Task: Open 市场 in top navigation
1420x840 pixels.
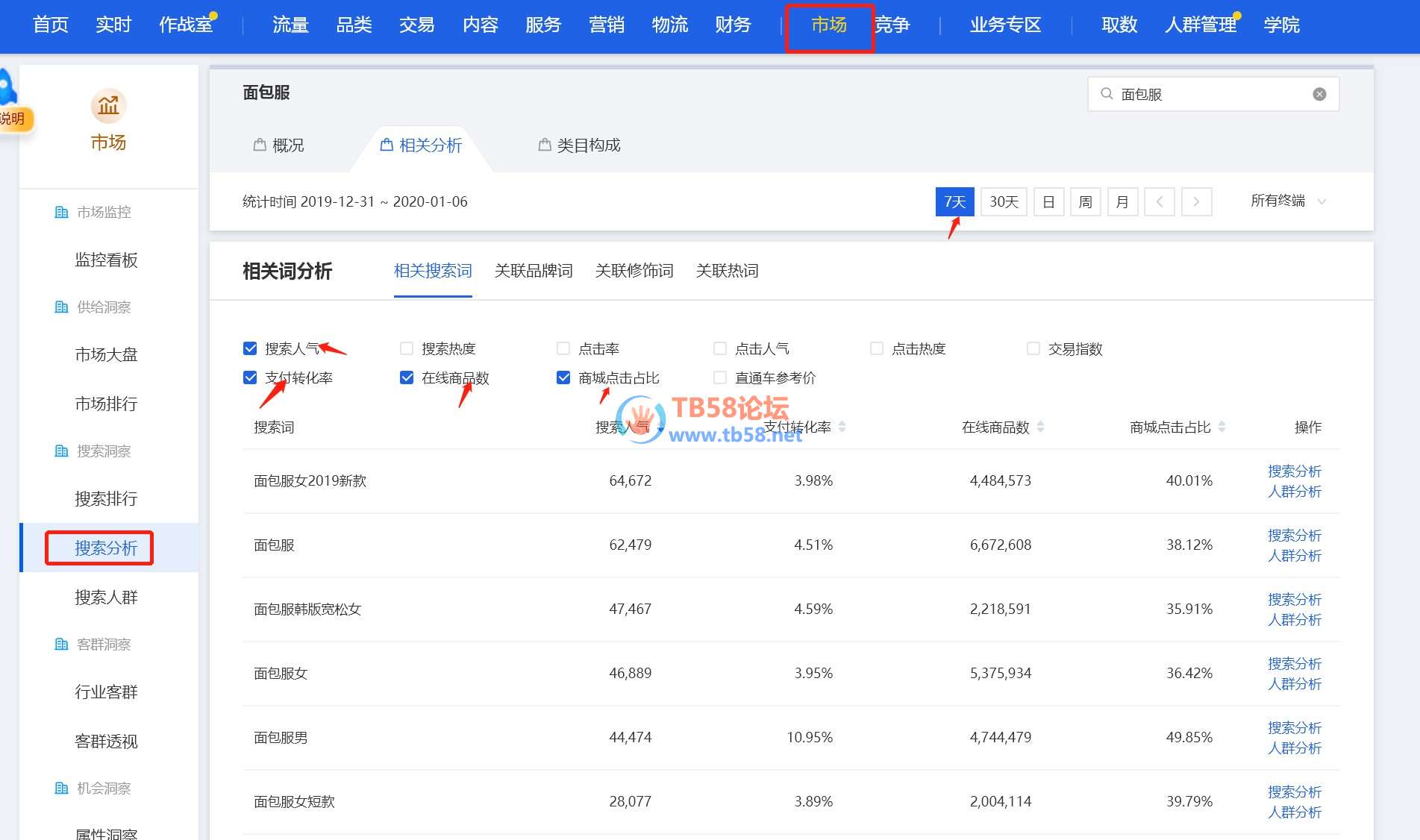Action: click(829, 25)
